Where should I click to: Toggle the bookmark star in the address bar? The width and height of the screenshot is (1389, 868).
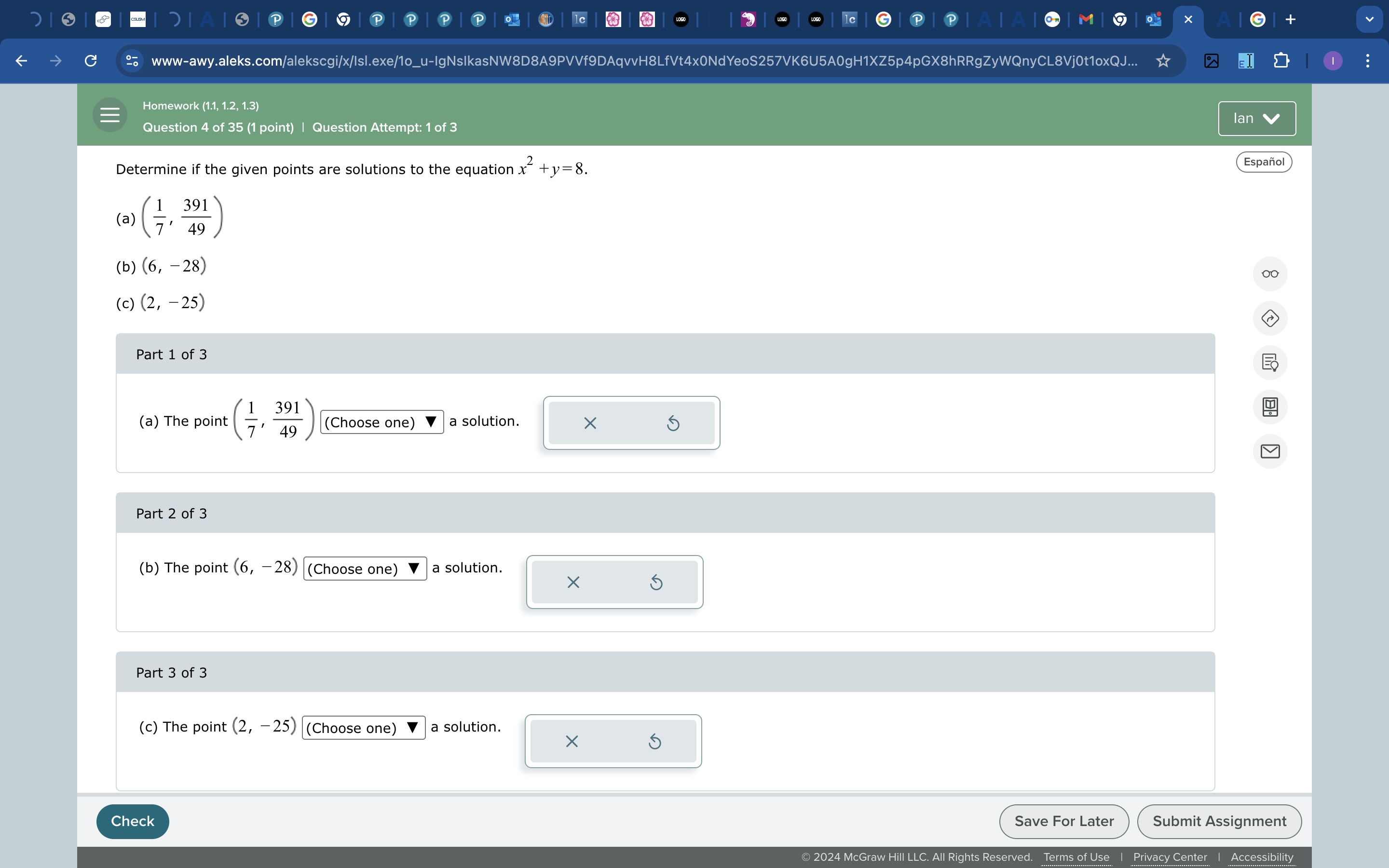[1162, 61]
